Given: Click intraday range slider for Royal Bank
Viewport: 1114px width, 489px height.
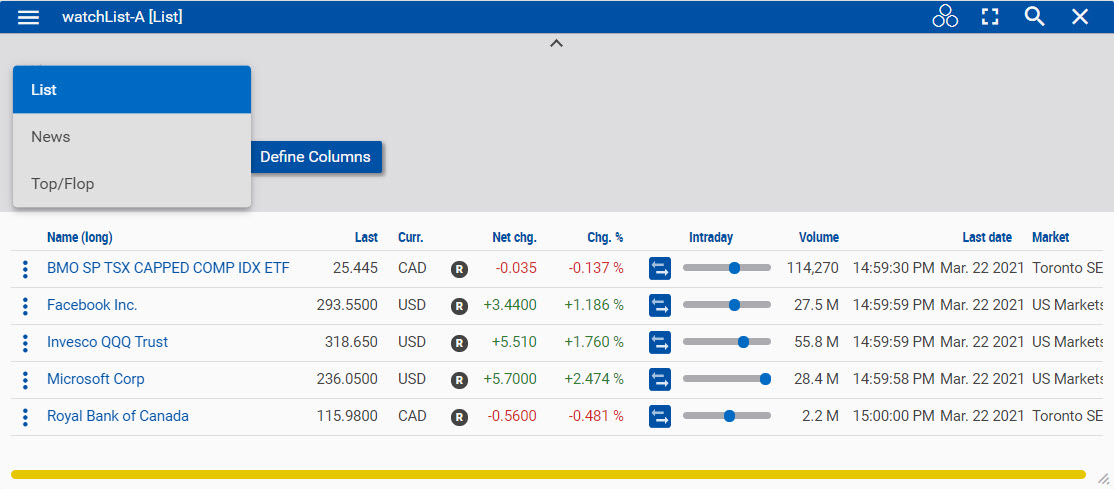Looking at the screenshot, I should pyautogui.click(x=727, y=416).
